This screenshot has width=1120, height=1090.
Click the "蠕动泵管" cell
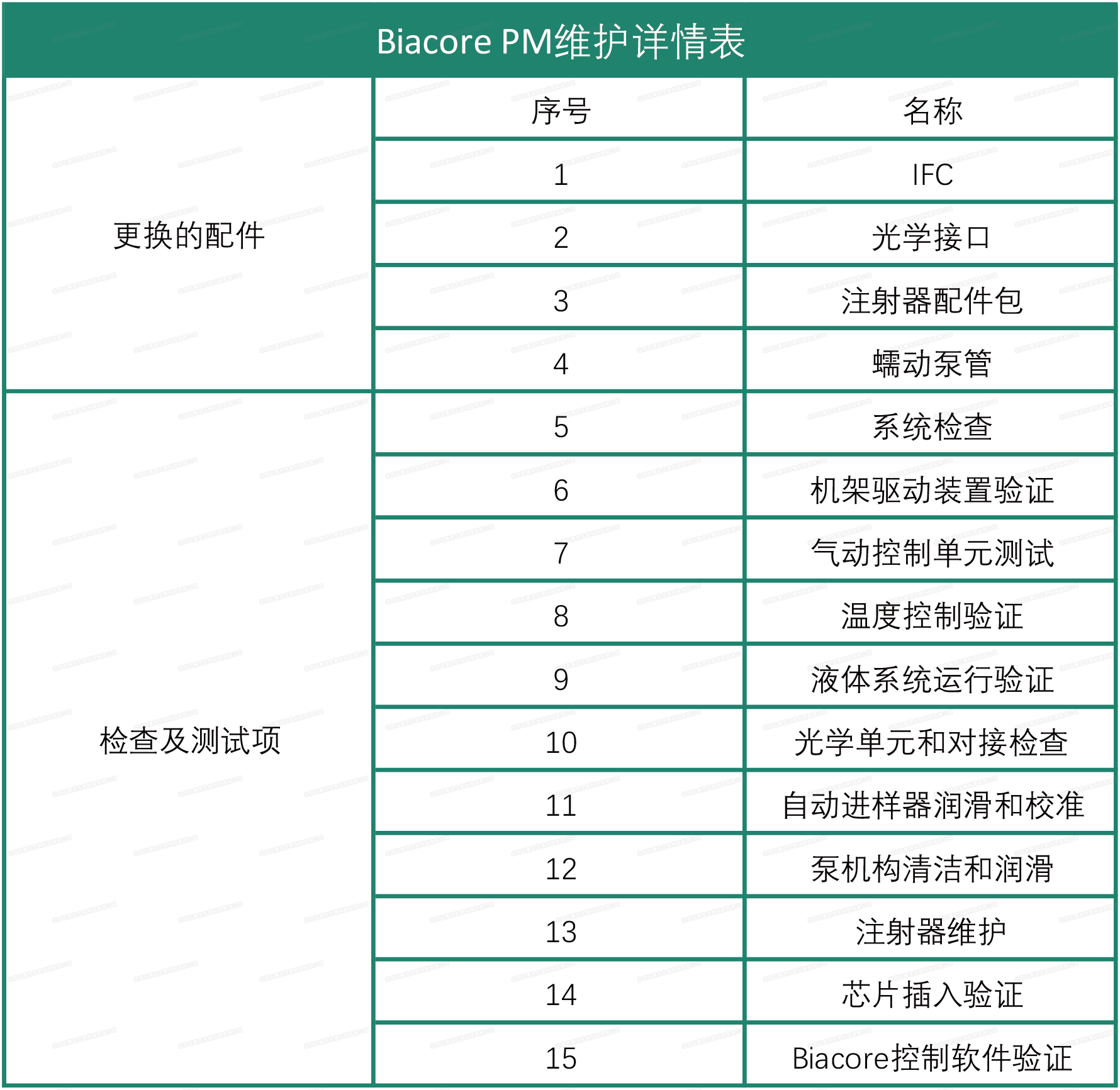(931, 360)
